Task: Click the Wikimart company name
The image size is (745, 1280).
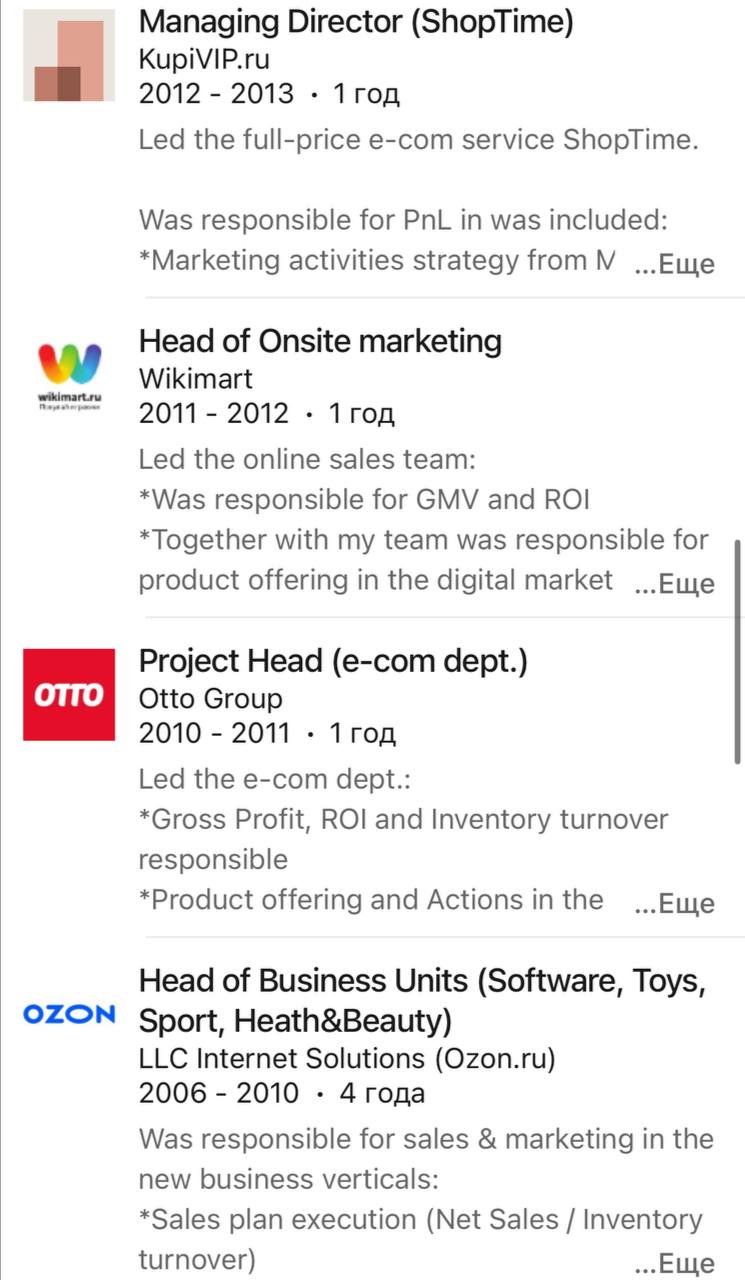Action: pos(196,379)
